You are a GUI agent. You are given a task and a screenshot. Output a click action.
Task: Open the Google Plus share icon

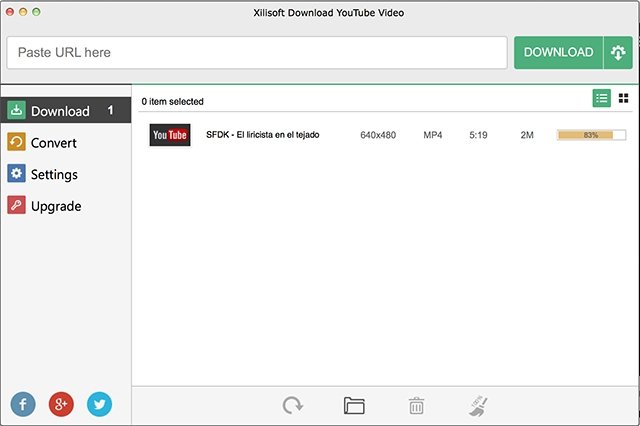61,404
